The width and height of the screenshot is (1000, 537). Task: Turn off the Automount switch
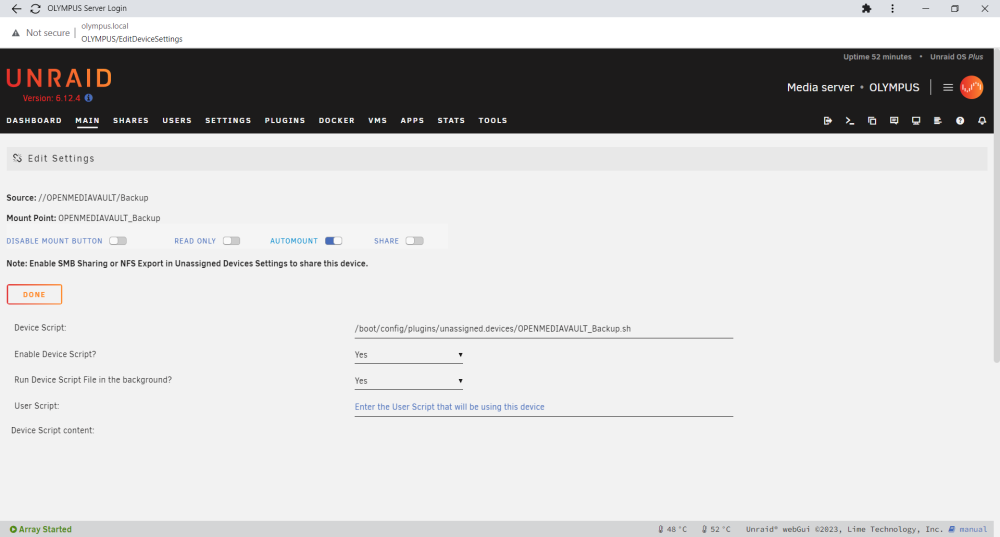[x=334, y=241]
